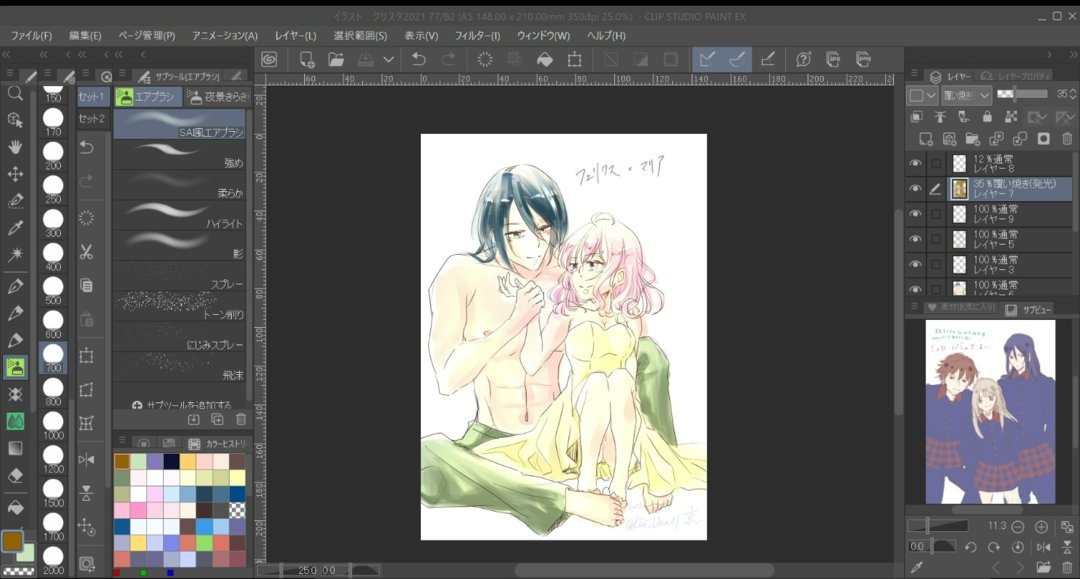This screenshot has height=579, width=1080.
Task: Collapse the leftmost dock with the double chevron
Action: (6, 54)
